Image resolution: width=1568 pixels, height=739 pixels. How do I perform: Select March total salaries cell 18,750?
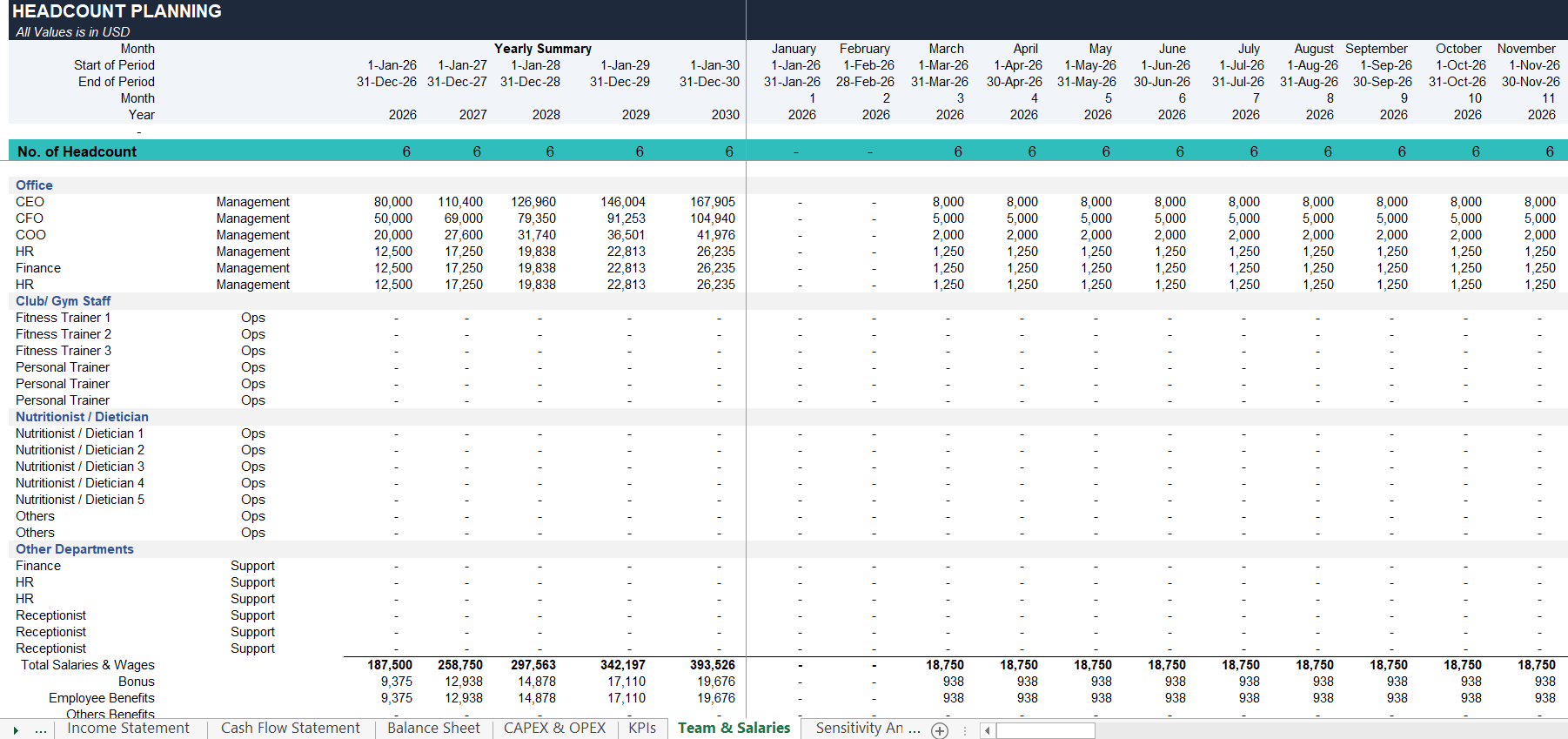coord(945,665)
